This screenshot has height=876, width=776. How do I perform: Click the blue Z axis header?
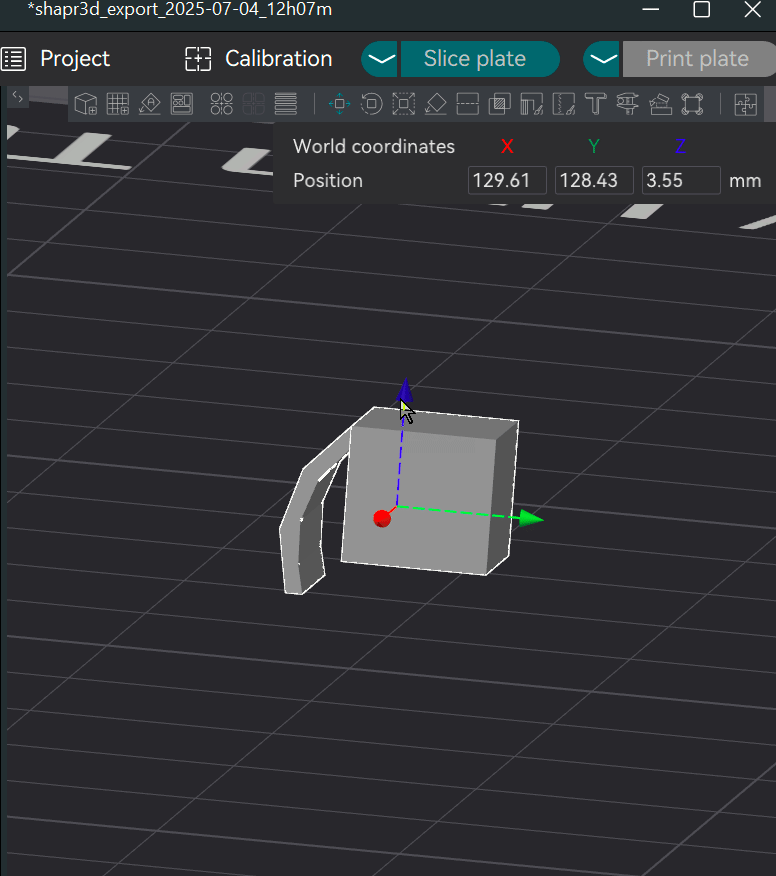[x=680, y=146]
